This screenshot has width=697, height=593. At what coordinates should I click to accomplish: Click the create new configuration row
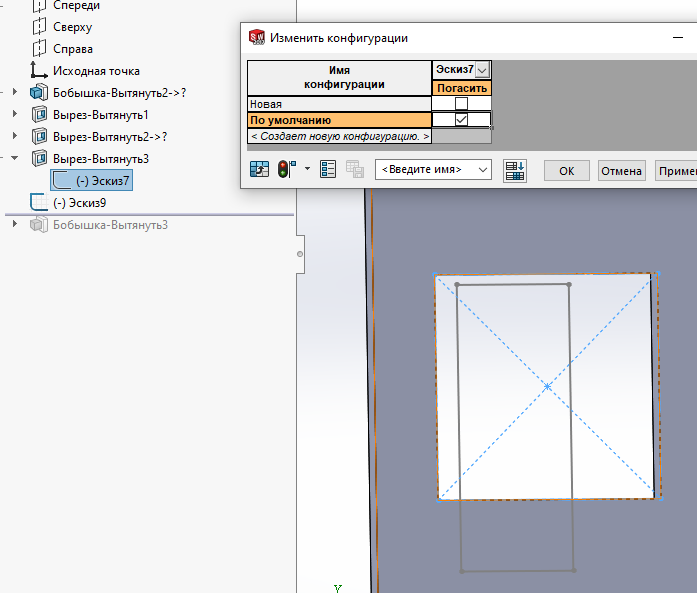coord(339,136)
